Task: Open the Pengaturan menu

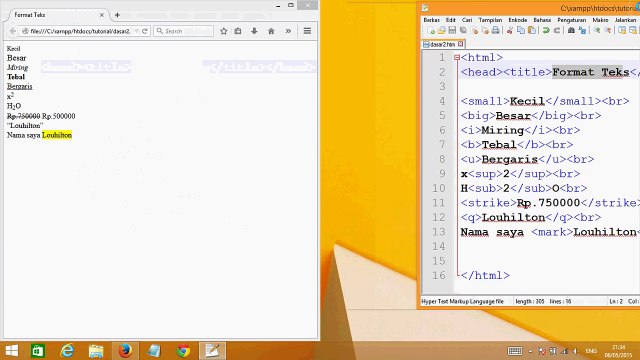Action: coord(571,20)
